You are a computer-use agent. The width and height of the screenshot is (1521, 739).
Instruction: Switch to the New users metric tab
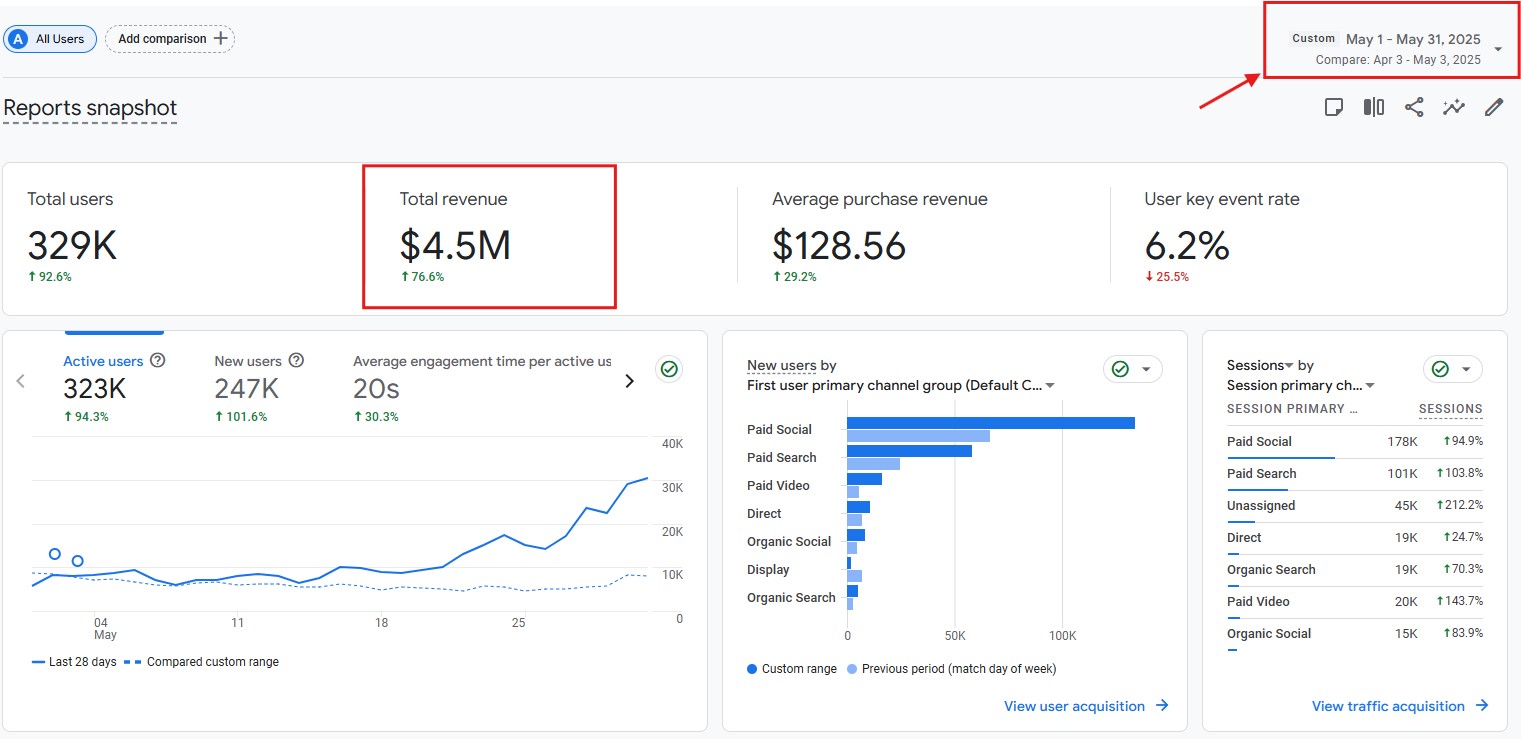(259, 387)
